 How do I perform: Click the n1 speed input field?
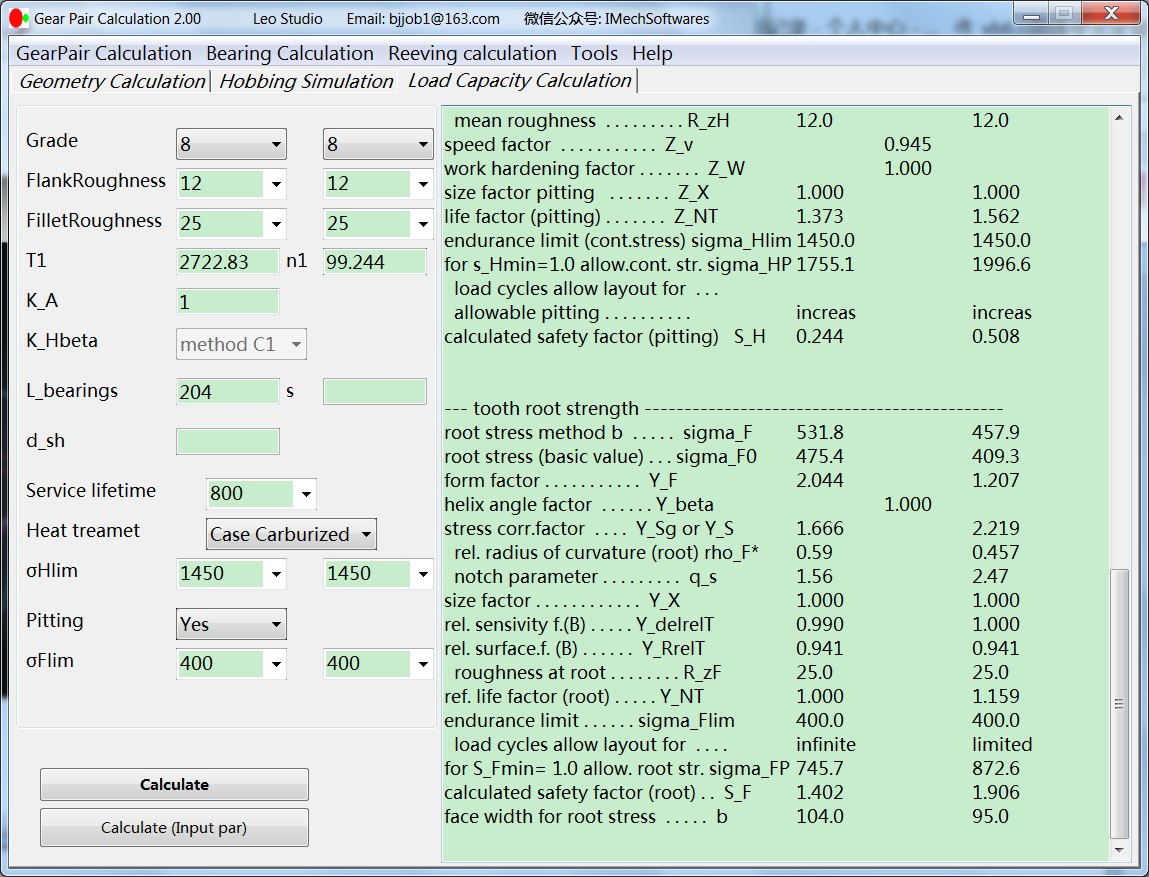click(x=374, y=262)
